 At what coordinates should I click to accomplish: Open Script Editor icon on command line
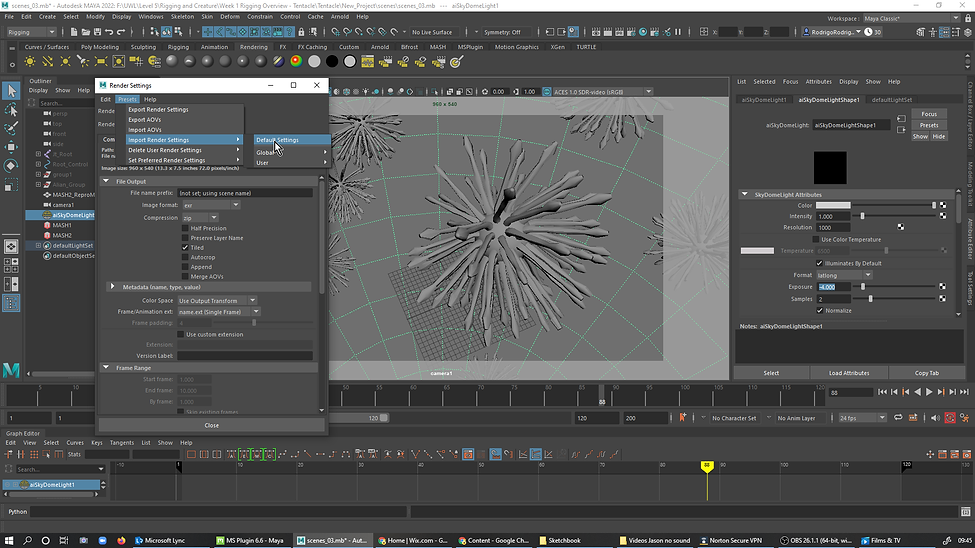965,511
